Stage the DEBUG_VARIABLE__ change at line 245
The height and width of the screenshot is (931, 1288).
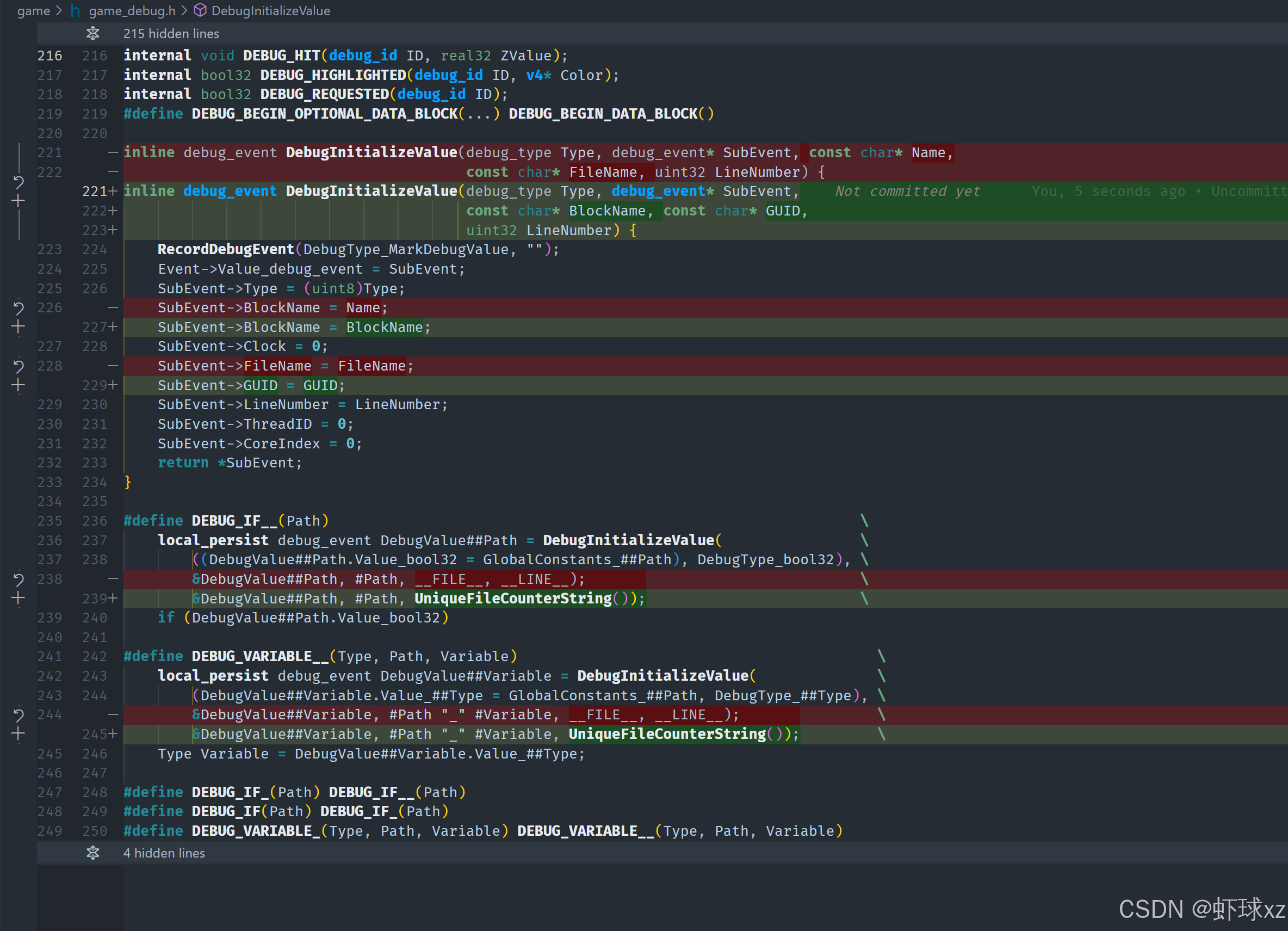(x=18, y=734)
